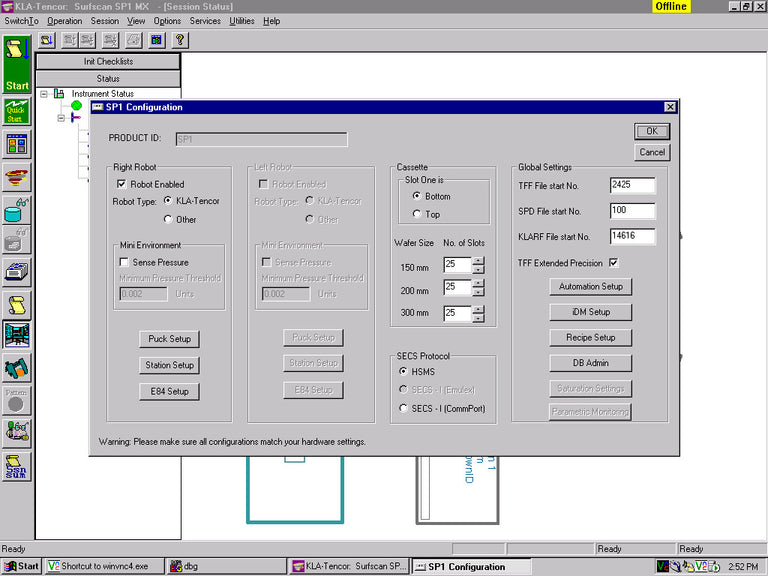Click the colorful machine diagnostics sidebar icon
The width and height of the screenshot is (768, 576).
pos(17,433)
